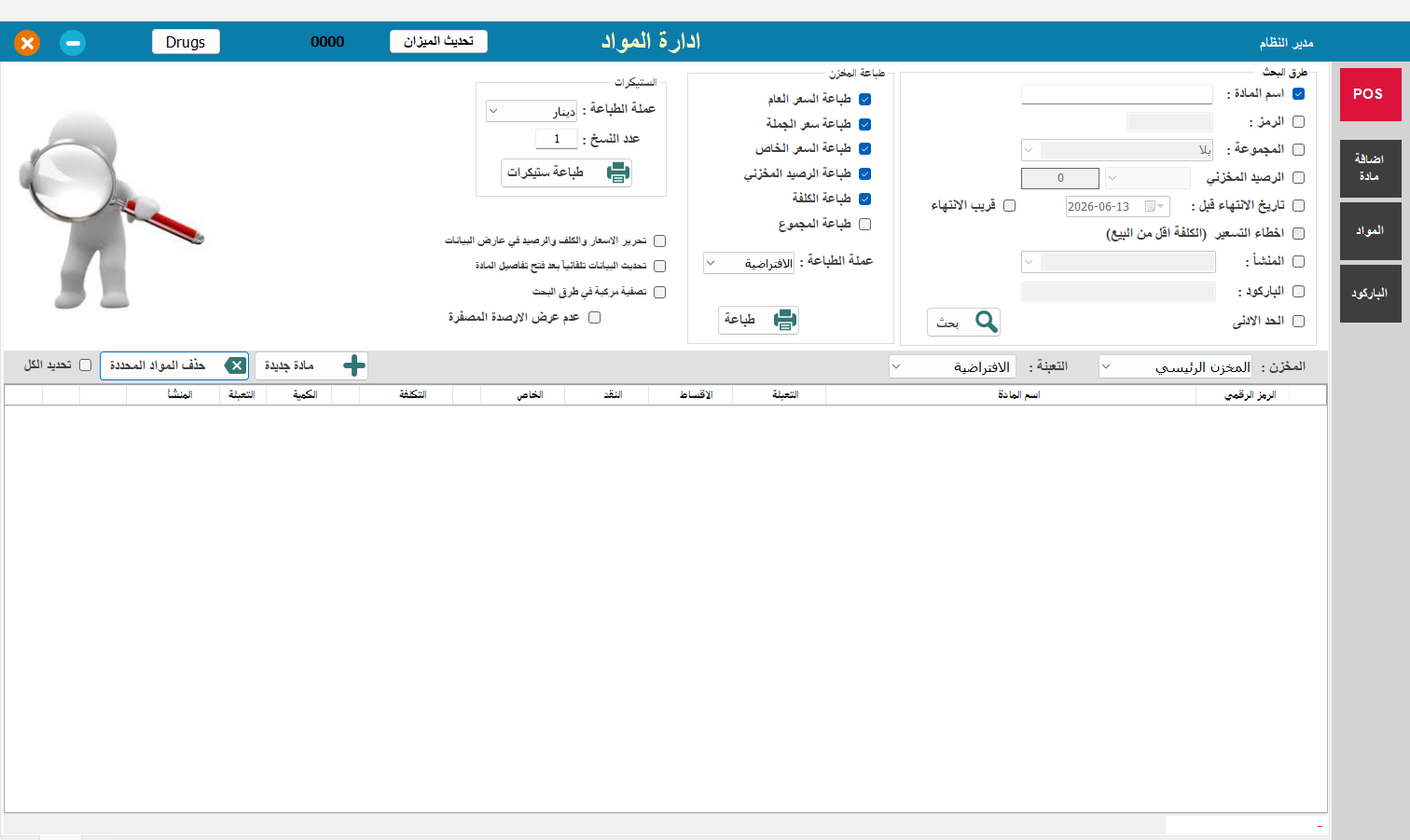The height and width of the screenshot is (840, 1410).
Task: Uncheck طباعة سعر الجملة checkbox
Action: click(x=864, y=125)
